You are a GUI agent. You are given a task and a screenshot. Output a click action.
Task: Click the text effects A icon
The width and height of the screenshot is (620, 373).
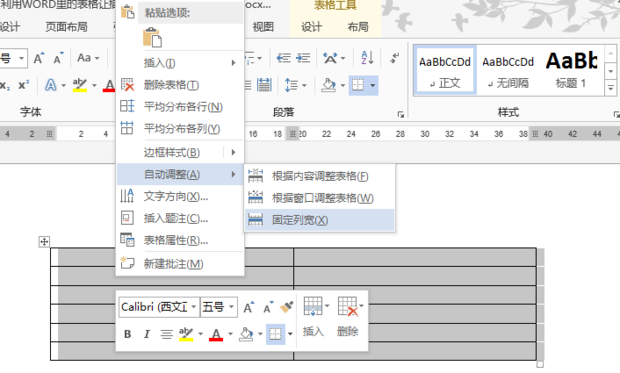coord(51,85)
